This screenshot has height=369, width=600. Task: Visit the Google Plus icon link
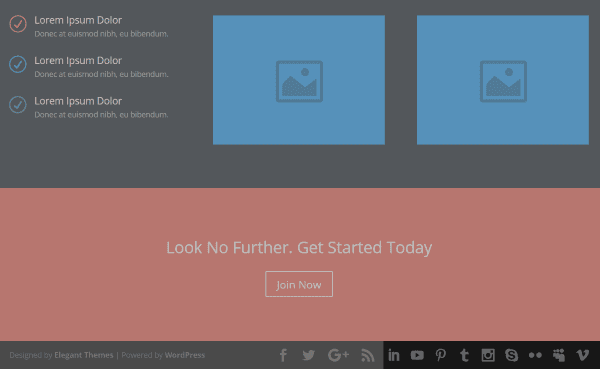(x=338, y=355)
